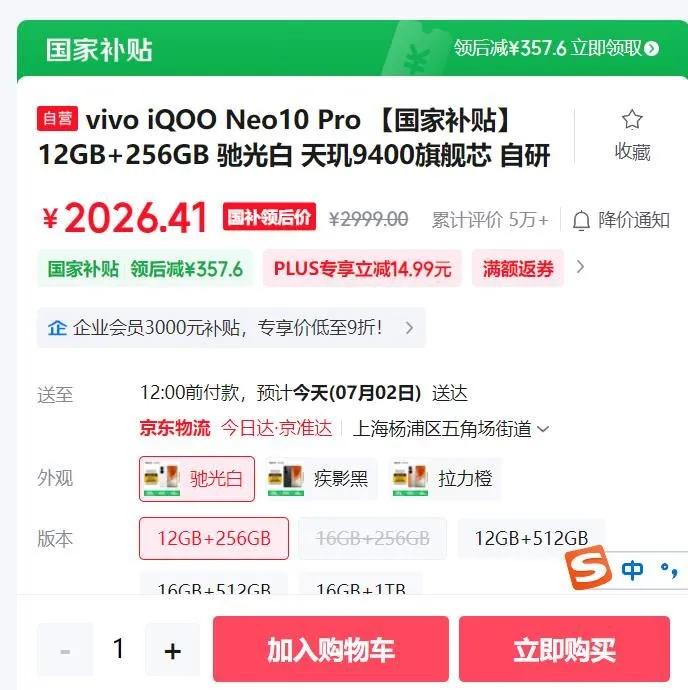
Task: Choose the 12GB+512GB version
Action: point(531,538)
